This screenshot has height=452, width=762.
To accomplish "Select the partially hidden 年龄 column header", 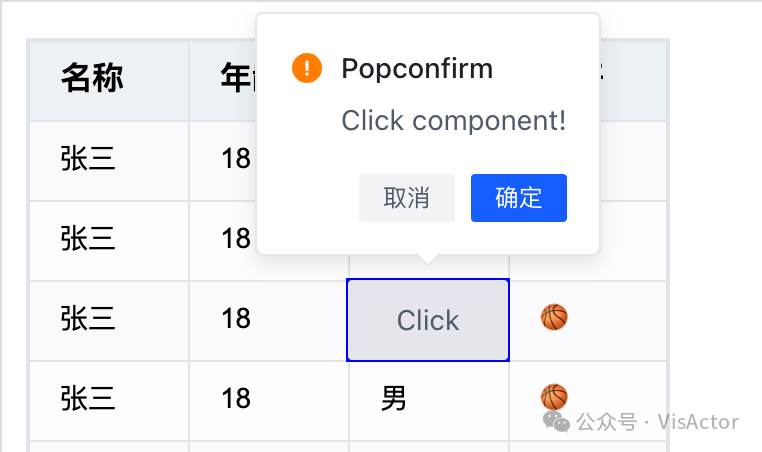I will click(x=236, y=78).
